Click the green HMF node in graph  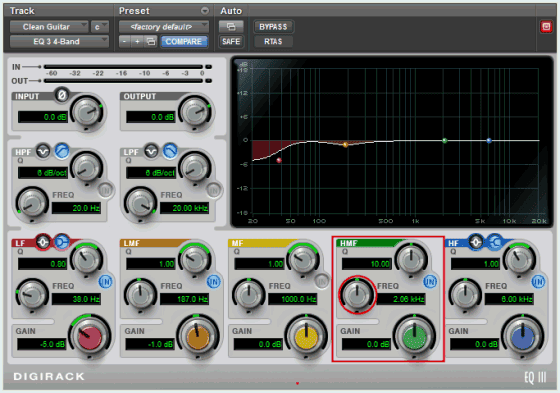[445, 141]
